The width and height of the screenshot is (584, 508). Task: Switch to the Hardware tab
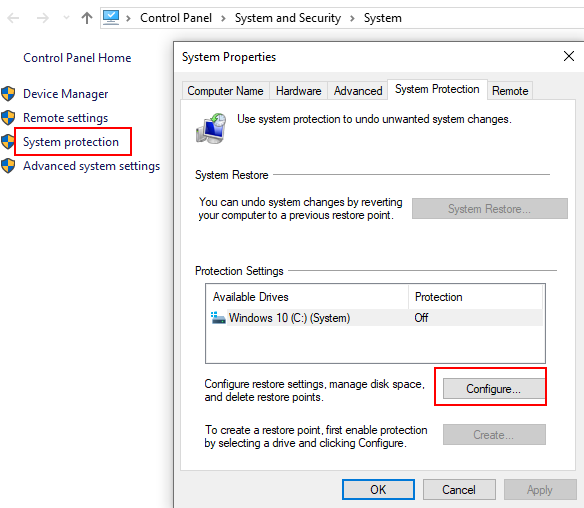[298, 91]
